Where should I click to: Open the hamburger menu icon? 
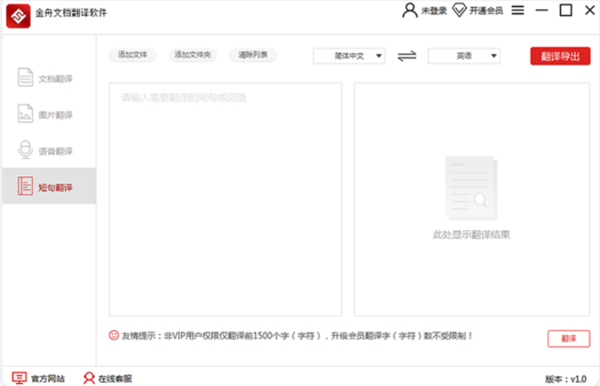518,10
